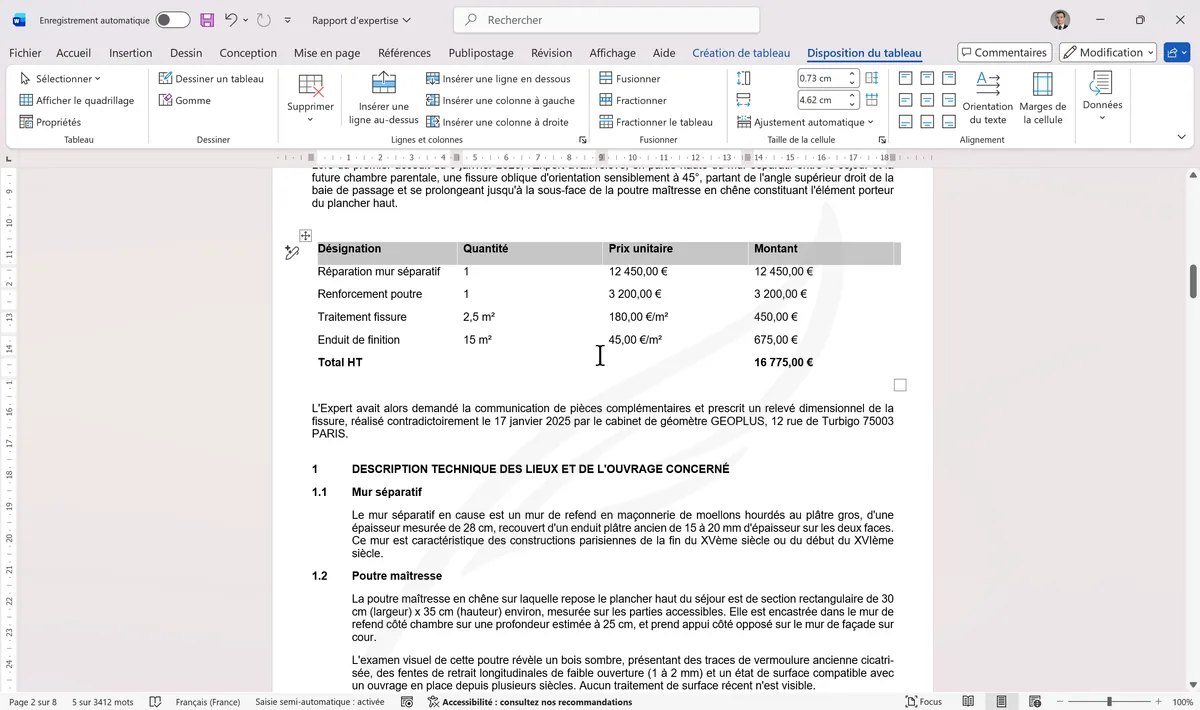This screenshot has height=710, width=1200.
Task: Enable center-left cell alignment
Action: (904, 99)
